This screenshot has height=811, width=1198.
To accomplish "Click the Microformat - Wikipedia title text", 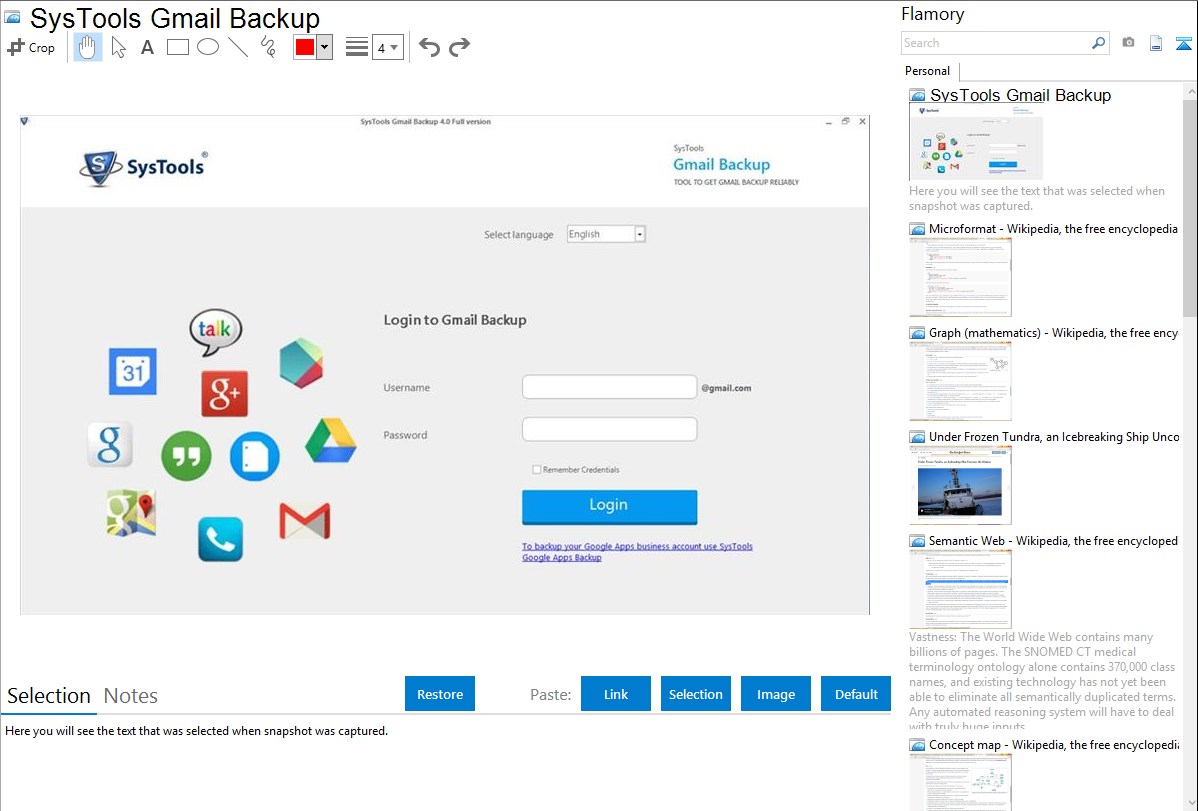I will pyautogui.click(x=1053, y=229).
